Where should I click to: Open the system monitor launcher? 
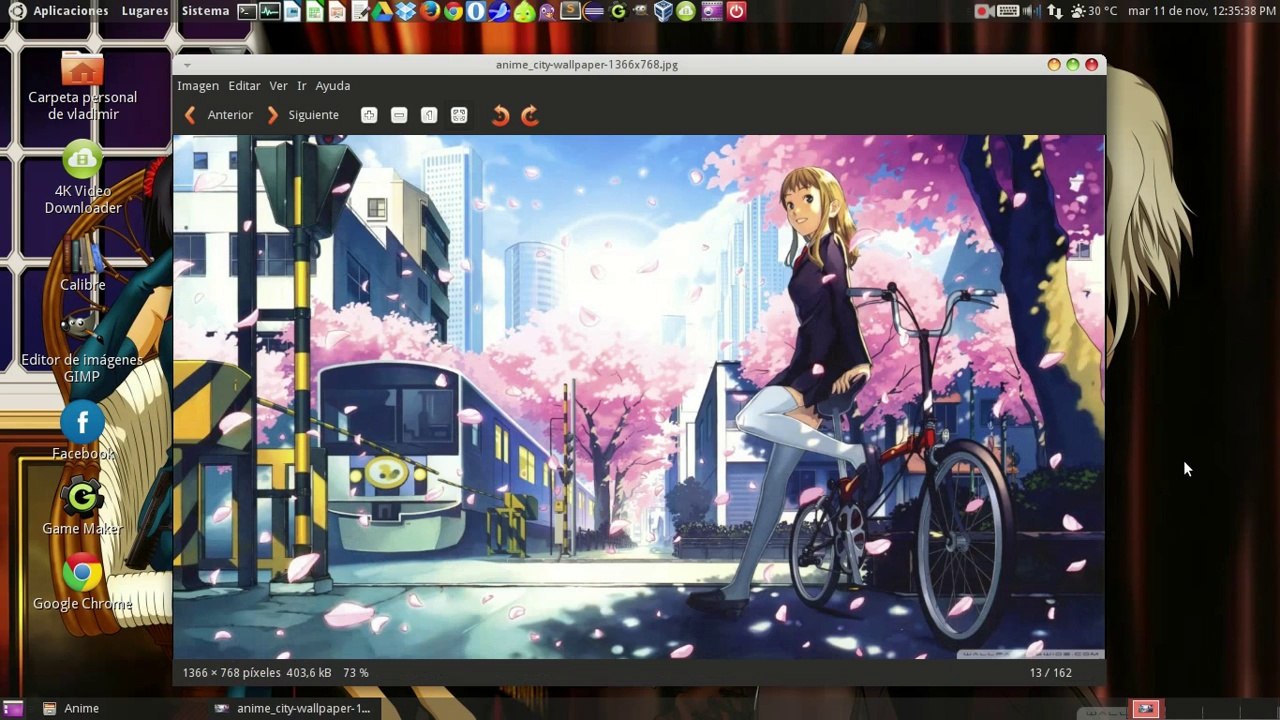(x=270, y=11)
